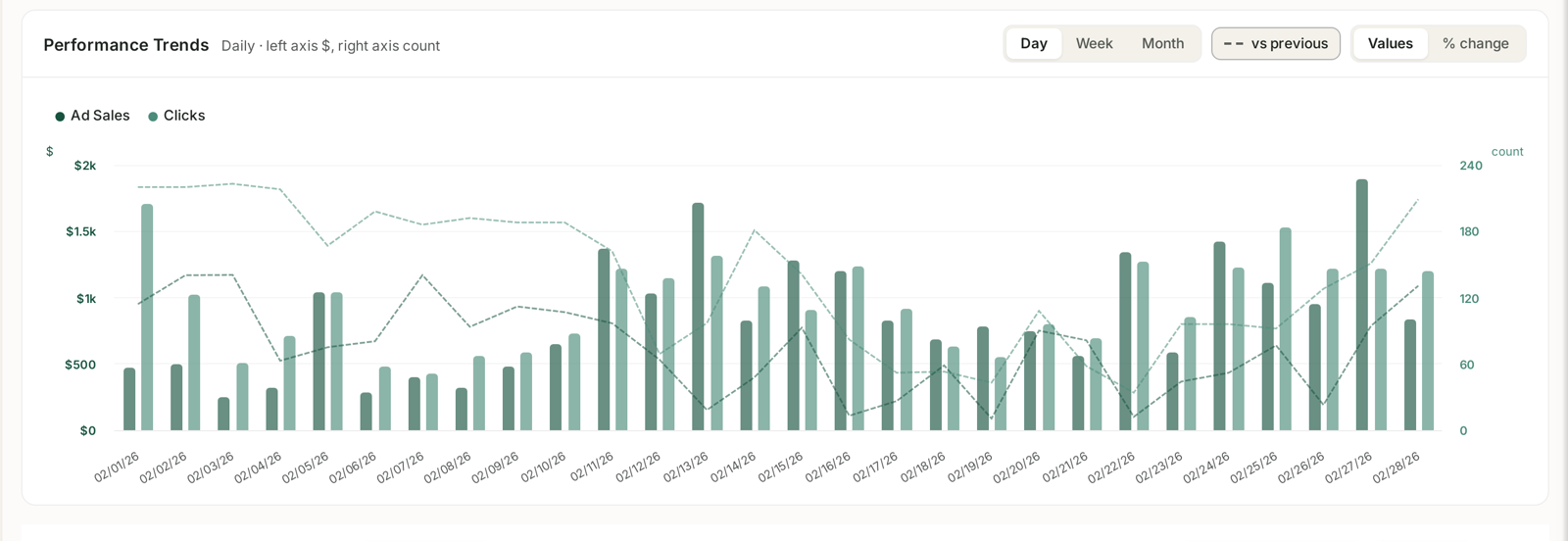Click the Ad Sales bar for 02/15/26
The height and width of the screenshot is (541, 1568).
(x=793, y=345)
